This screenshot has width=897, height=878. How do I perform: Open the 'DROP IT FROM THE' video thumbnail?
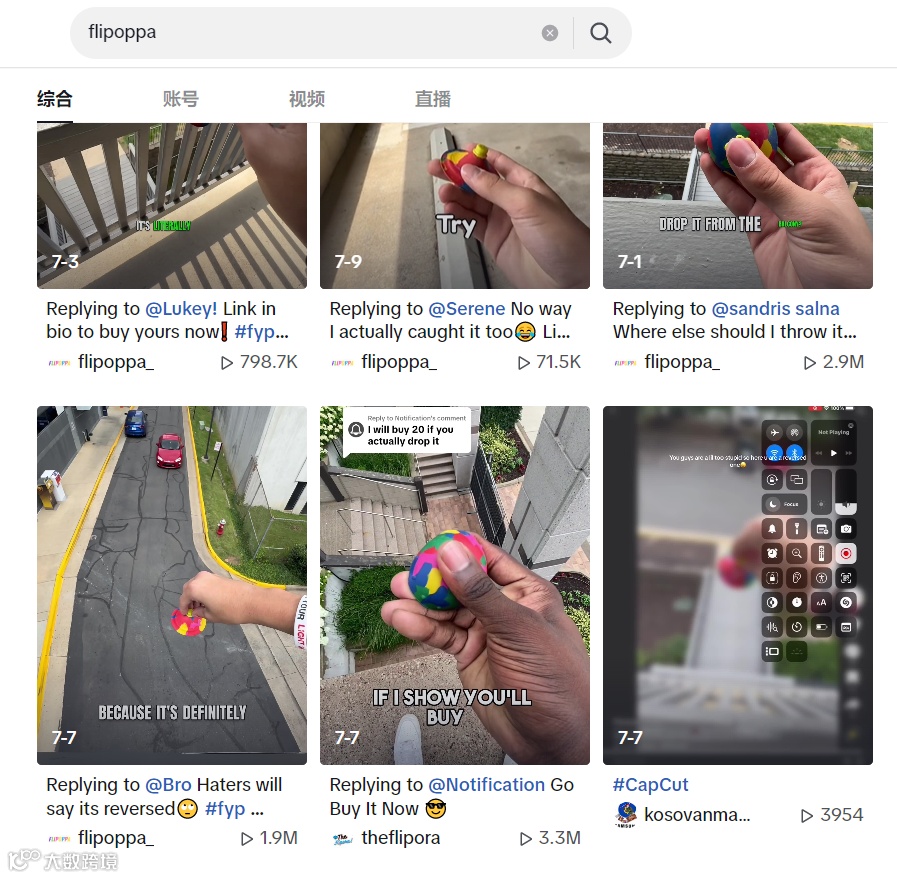tap(738, 205)
